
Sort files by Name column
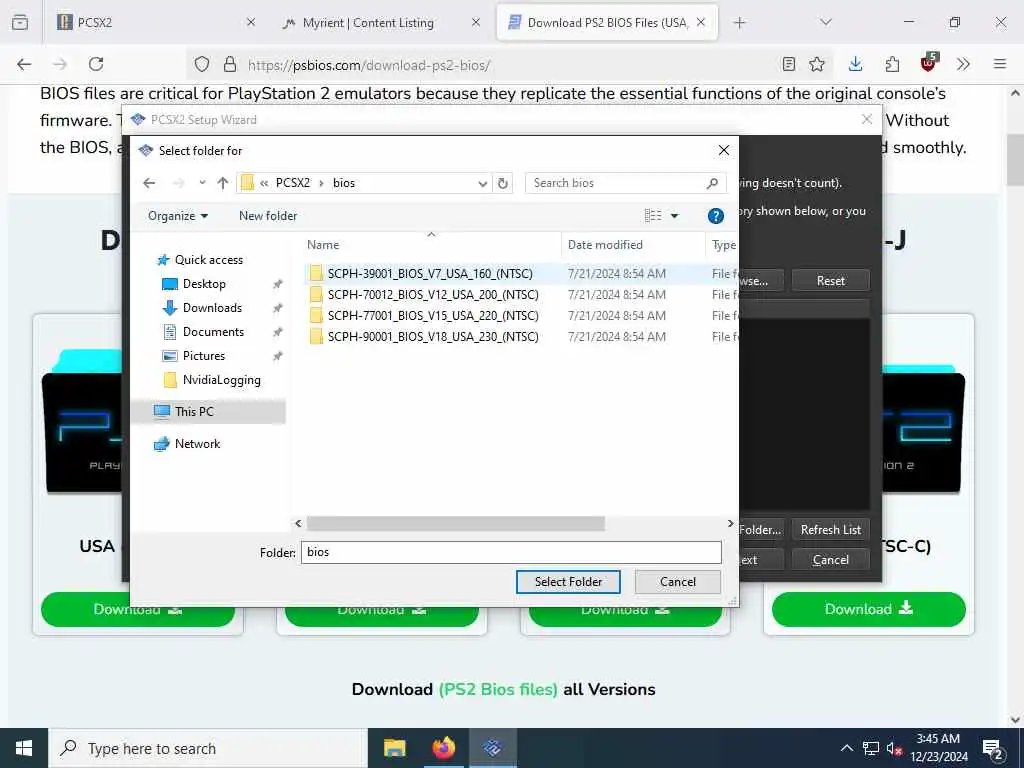pyautogui.click(x=432, y=245)
